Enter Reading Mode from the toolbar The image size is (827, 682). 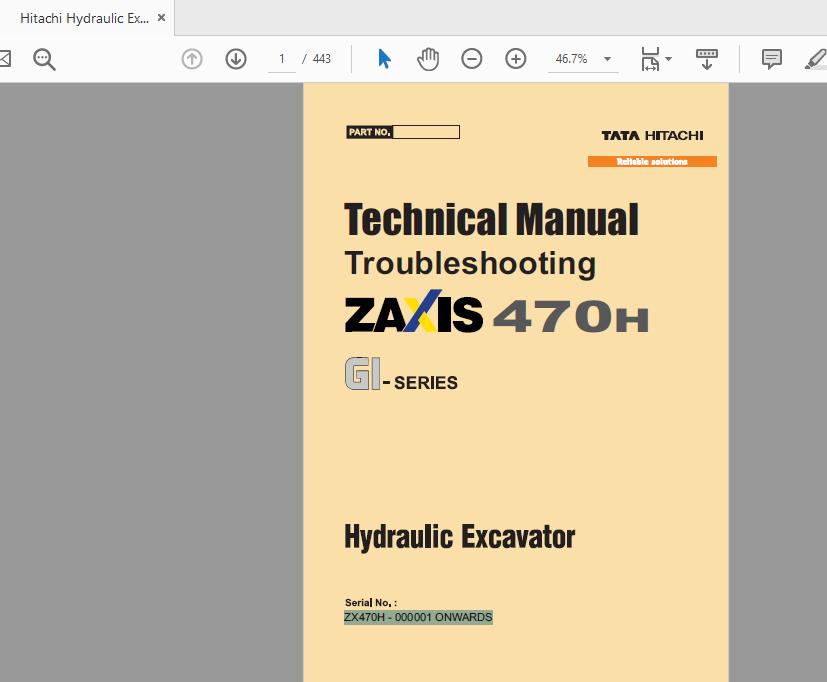[x=707, y=58]
